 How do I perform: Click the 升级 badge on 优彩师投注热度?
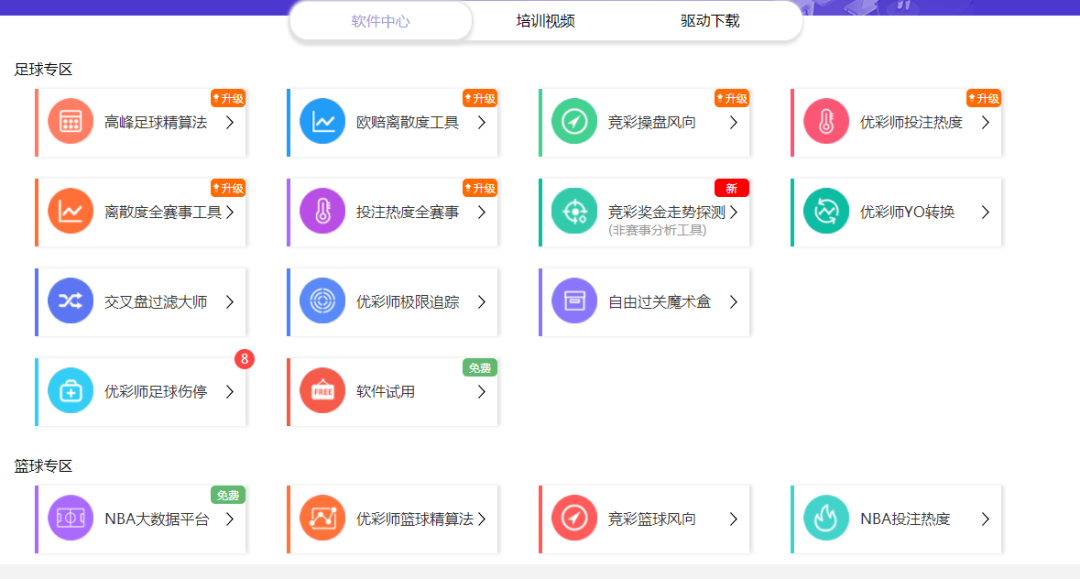[984, 98]
